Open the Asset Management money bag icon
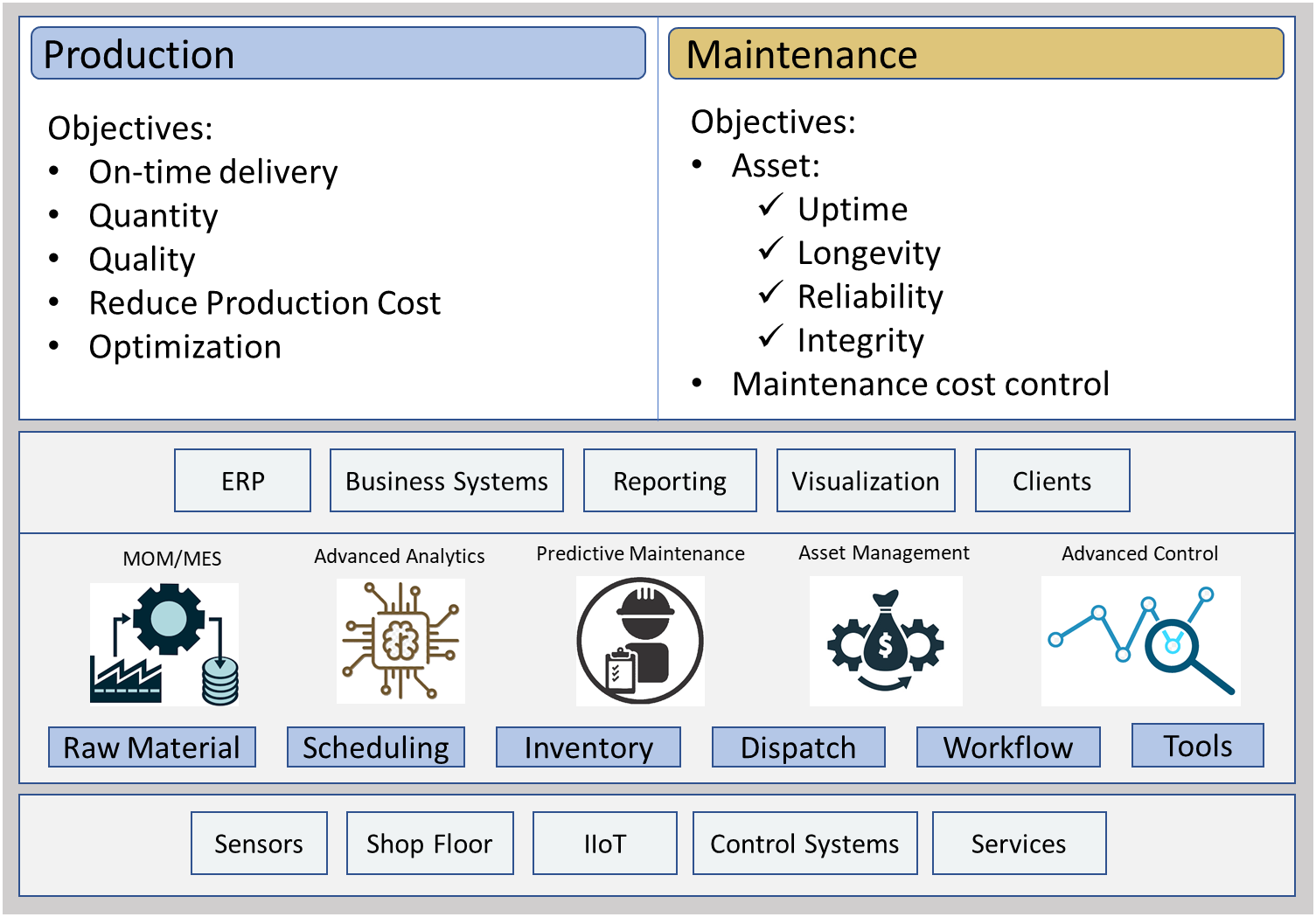1316x917 pixels. point(886,642)
